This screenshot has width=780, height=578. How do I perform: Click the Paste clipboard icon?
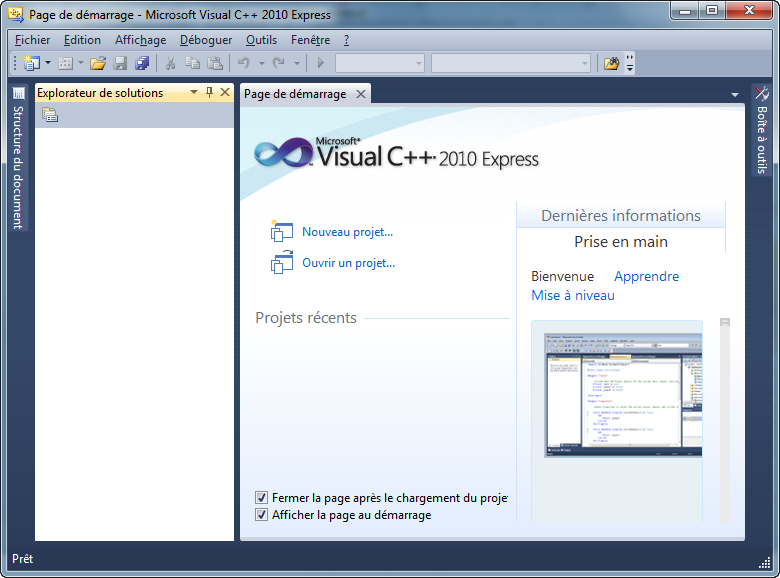click(214, 63)
